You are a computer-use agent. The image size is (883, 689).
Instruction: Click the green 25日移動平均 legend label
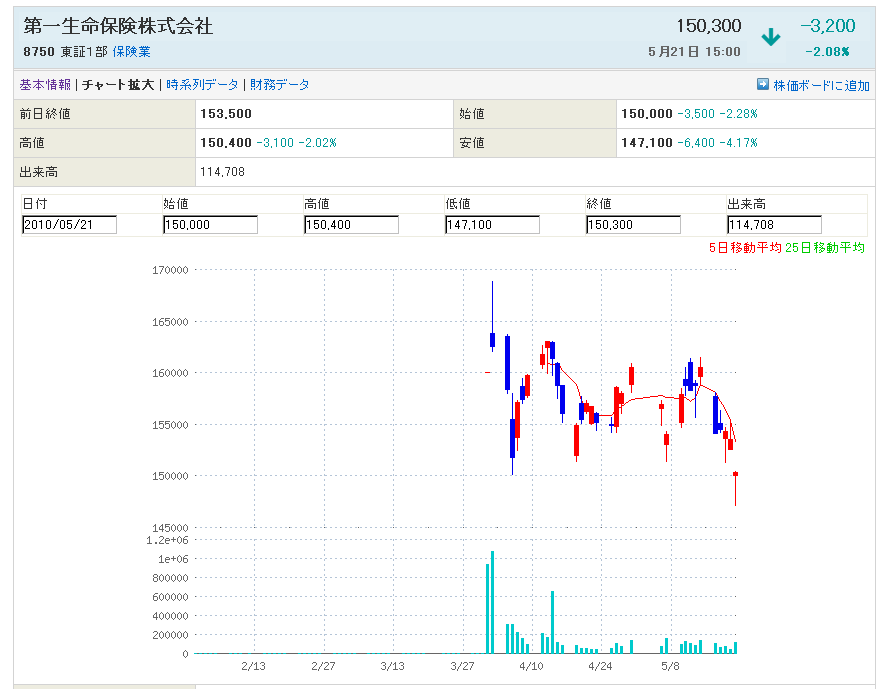(x=825, y=248)
